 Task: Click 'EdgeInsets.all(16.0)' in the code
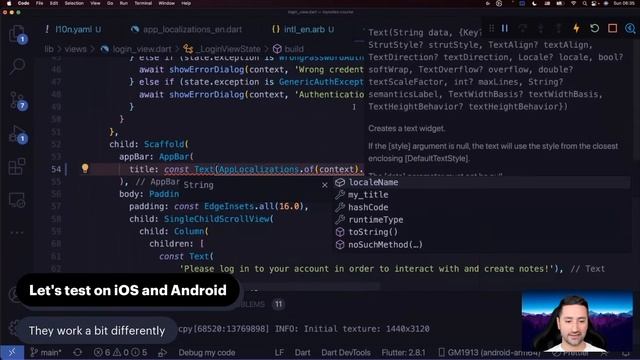pos(253,207)
